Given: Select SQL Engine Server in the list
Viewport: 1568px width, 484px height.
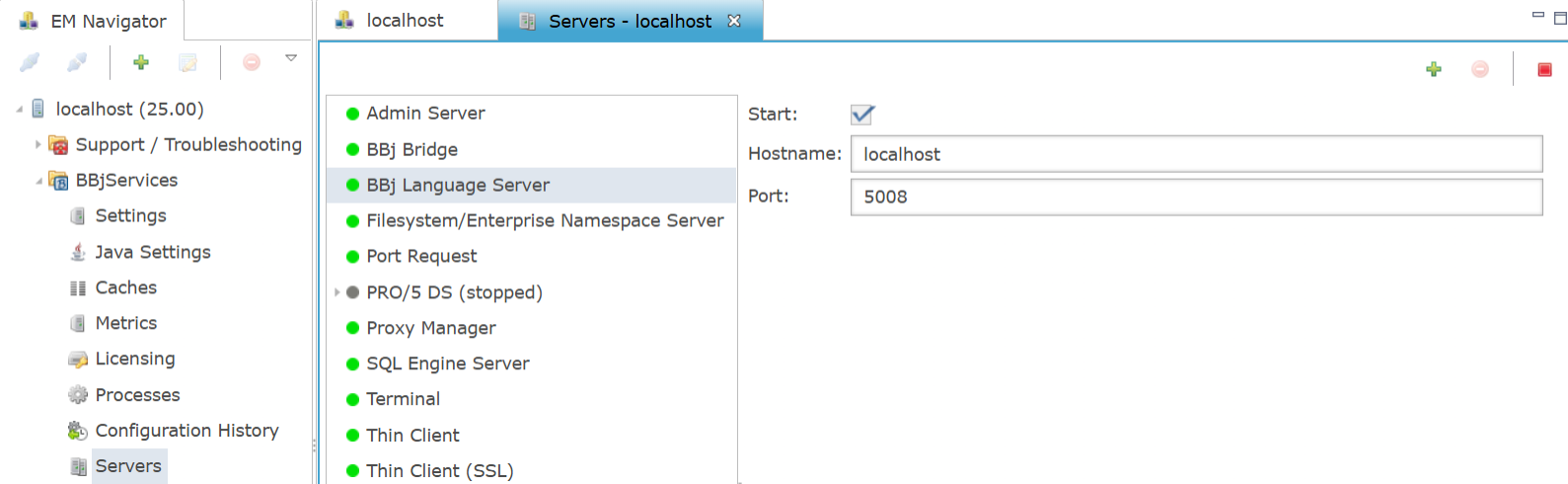Looking at the screenshot, I should point(531,363).
